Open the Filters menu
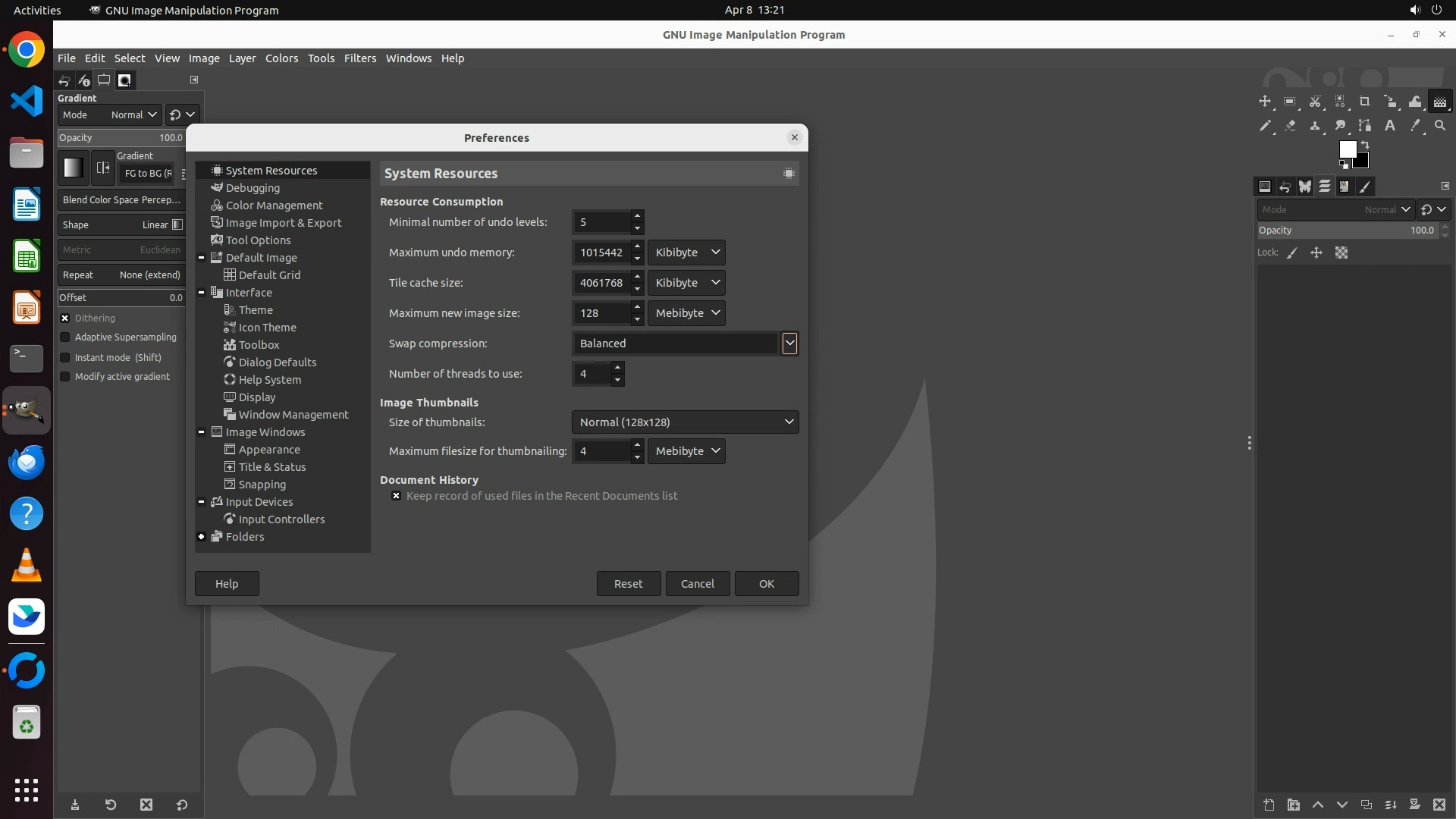Viewport: 1456px width, 819px height. tap(359, 58)
